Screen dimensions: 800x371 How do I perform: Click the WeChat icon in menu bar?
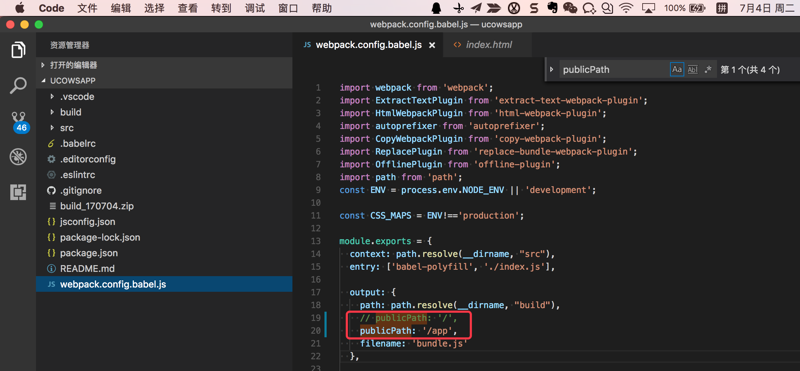click(x=570, y=8)
